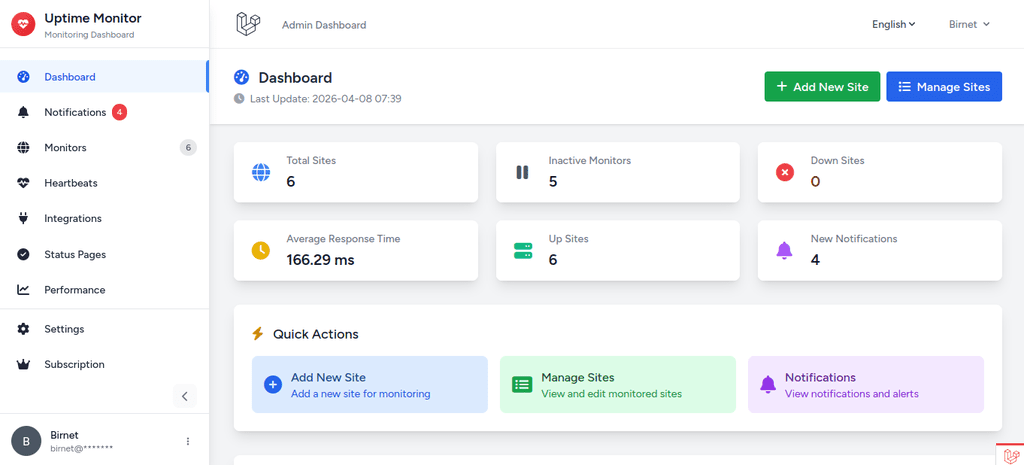
Task: Open user options three-dot menu
Action: [x=188, y=441]
